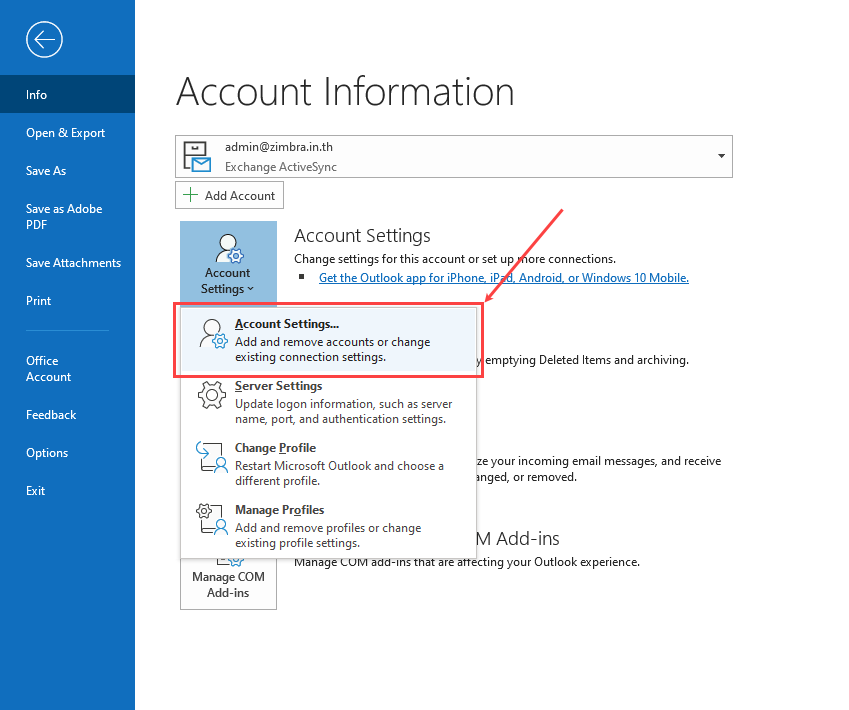Click the Manage Profiles icon
Viewport: 849px width, 710px height.
[x=212, y=519]
